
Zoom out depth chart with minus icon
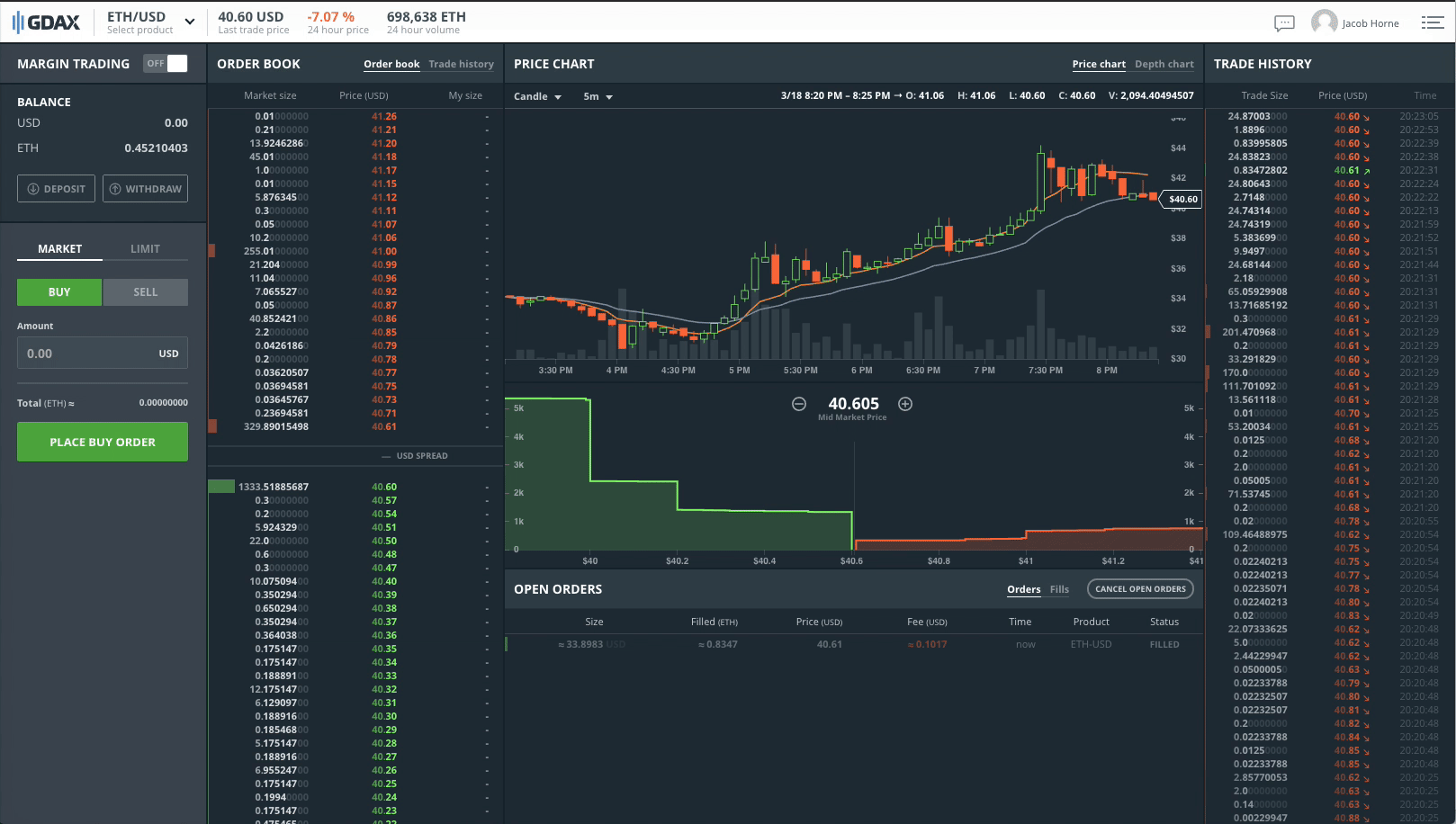tap(799, 404)
